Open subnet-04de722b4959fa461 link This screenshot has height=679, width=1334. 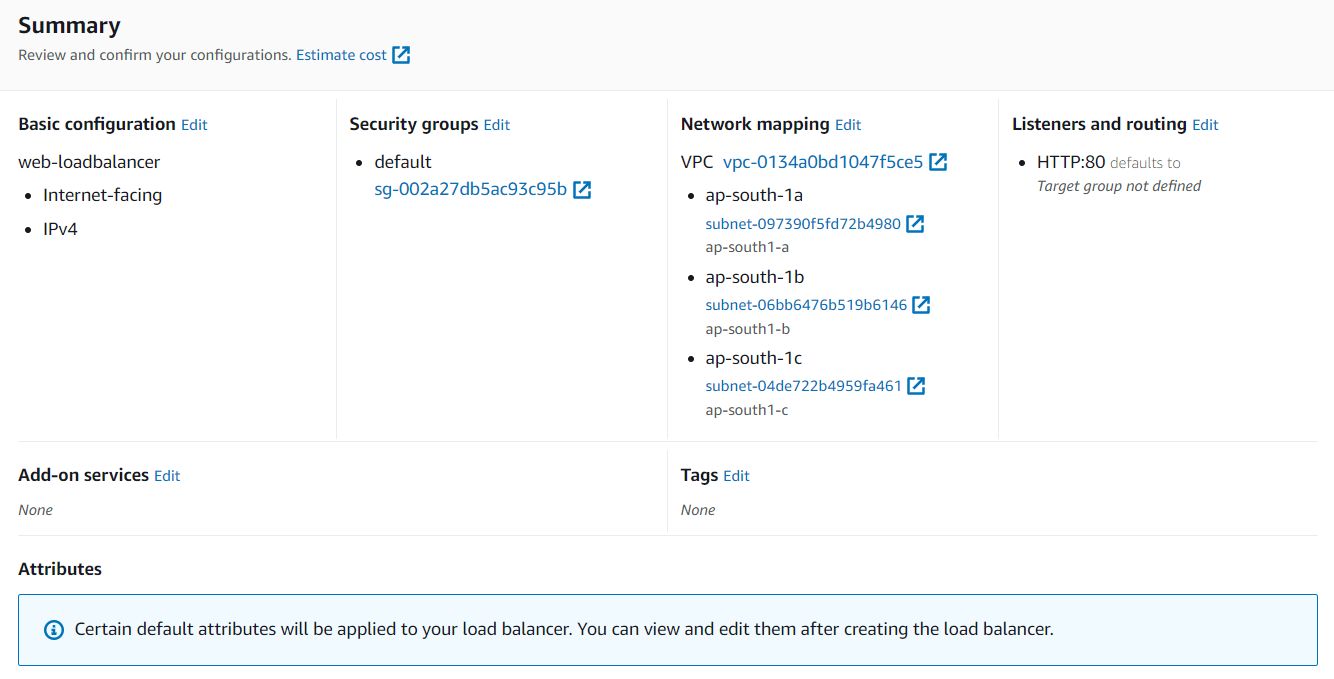[804, 386]
